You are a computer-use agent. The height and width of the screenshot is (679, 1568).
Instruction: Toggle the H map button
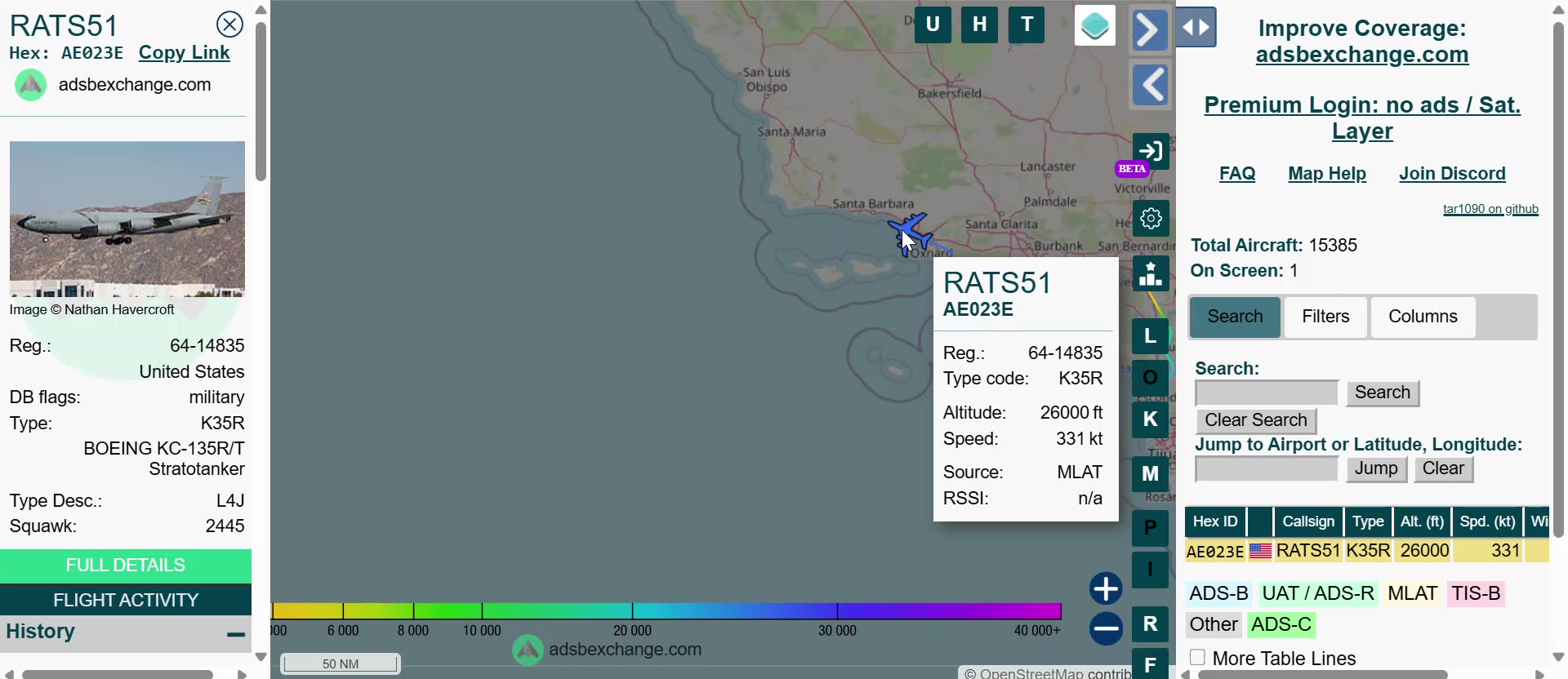980,24
